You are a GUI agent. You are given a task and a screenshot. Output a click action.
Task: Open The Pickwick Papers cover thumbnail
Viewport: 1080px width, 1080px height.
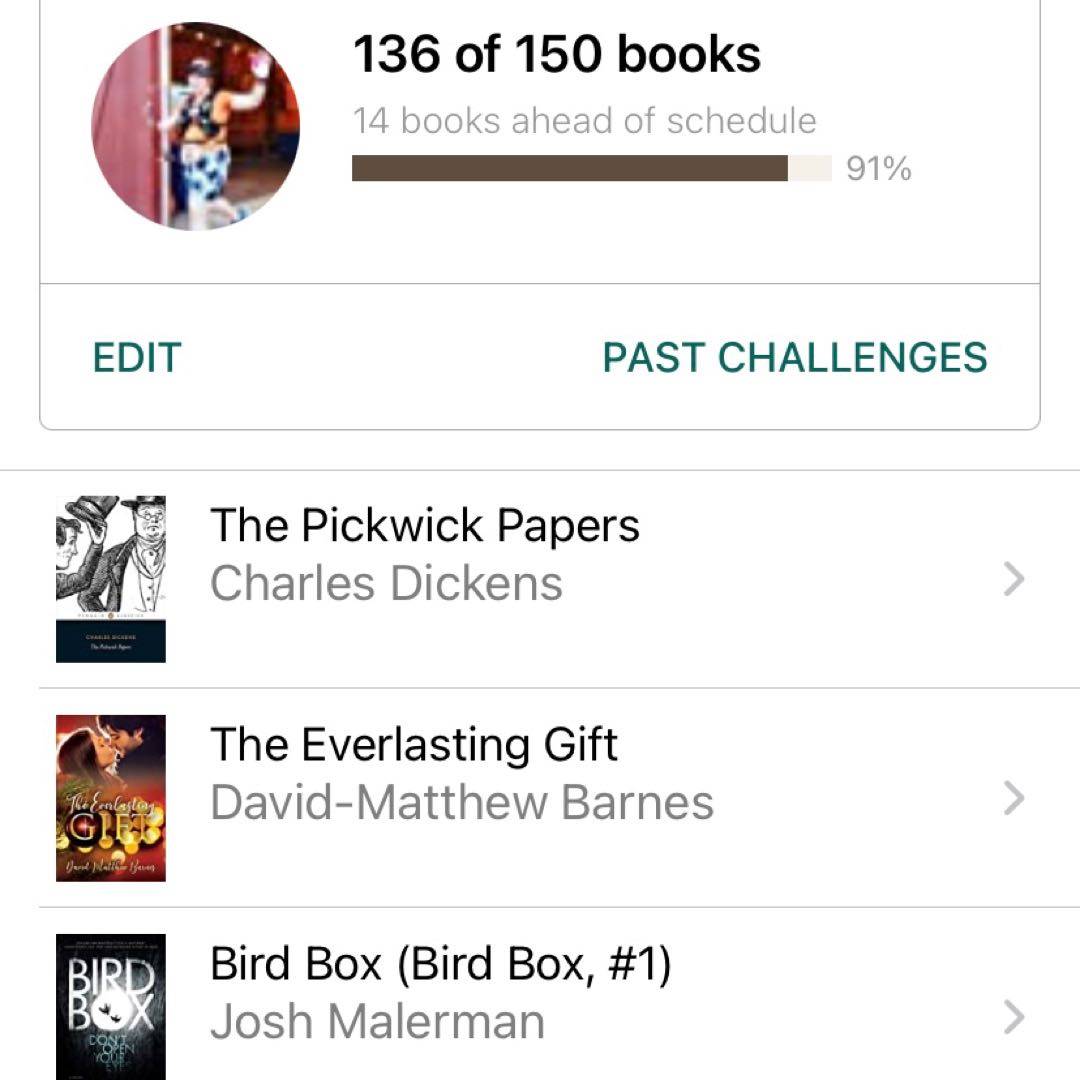coord(111,579)
